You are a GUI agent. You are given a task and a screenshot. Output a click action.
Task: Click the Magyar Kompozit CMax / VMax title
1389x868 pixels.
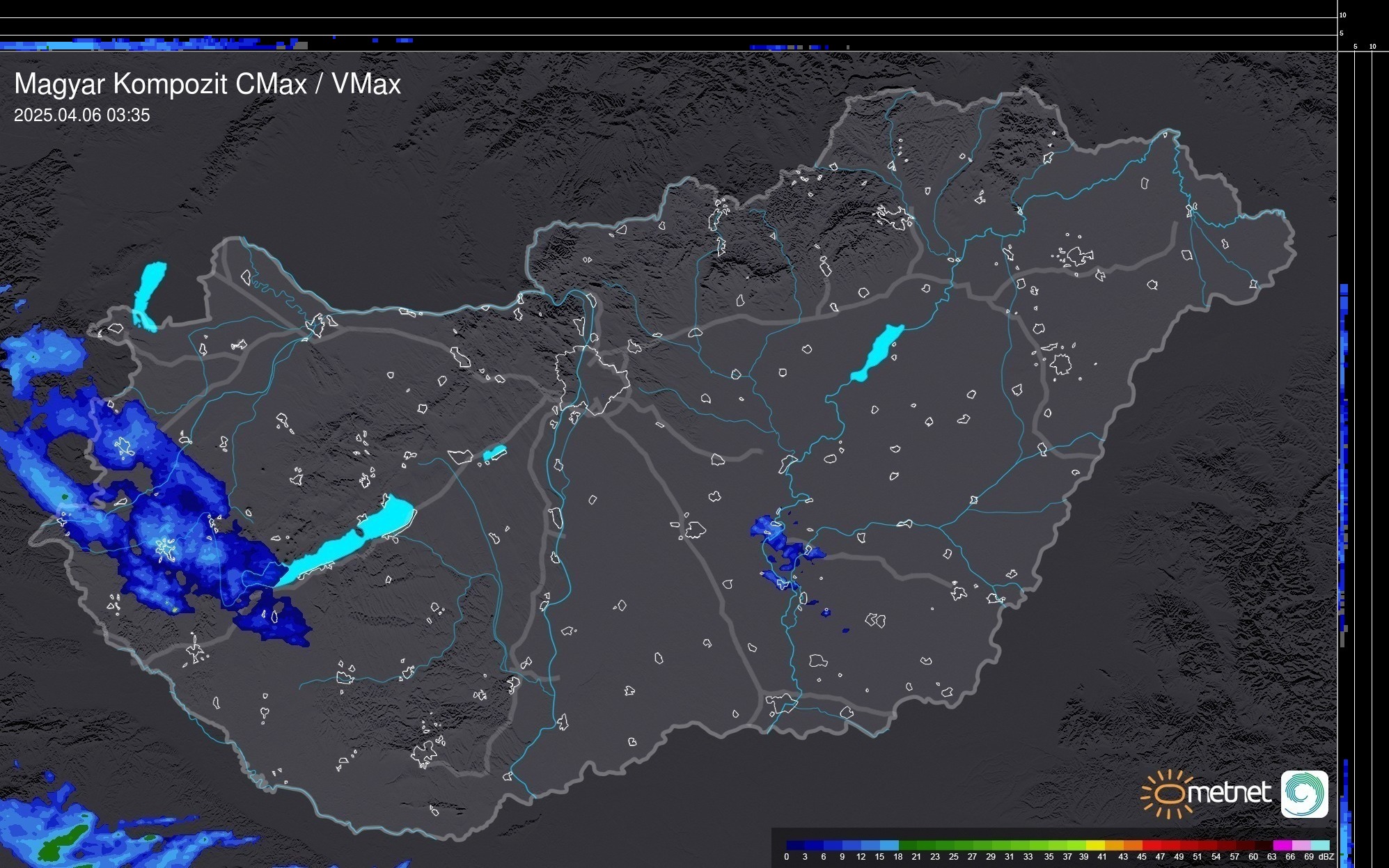[x=207, y=84]
